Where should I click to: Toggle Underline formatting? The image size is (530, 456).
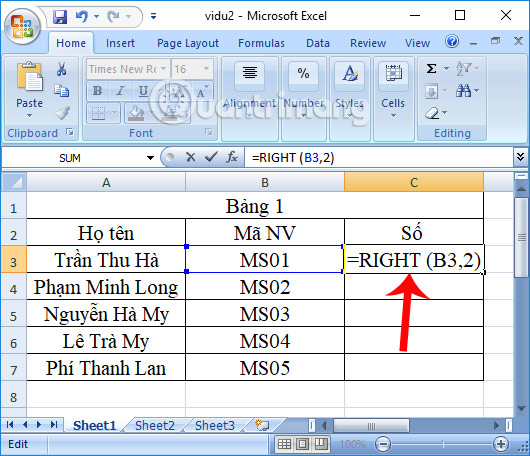[x=143, y=91]
